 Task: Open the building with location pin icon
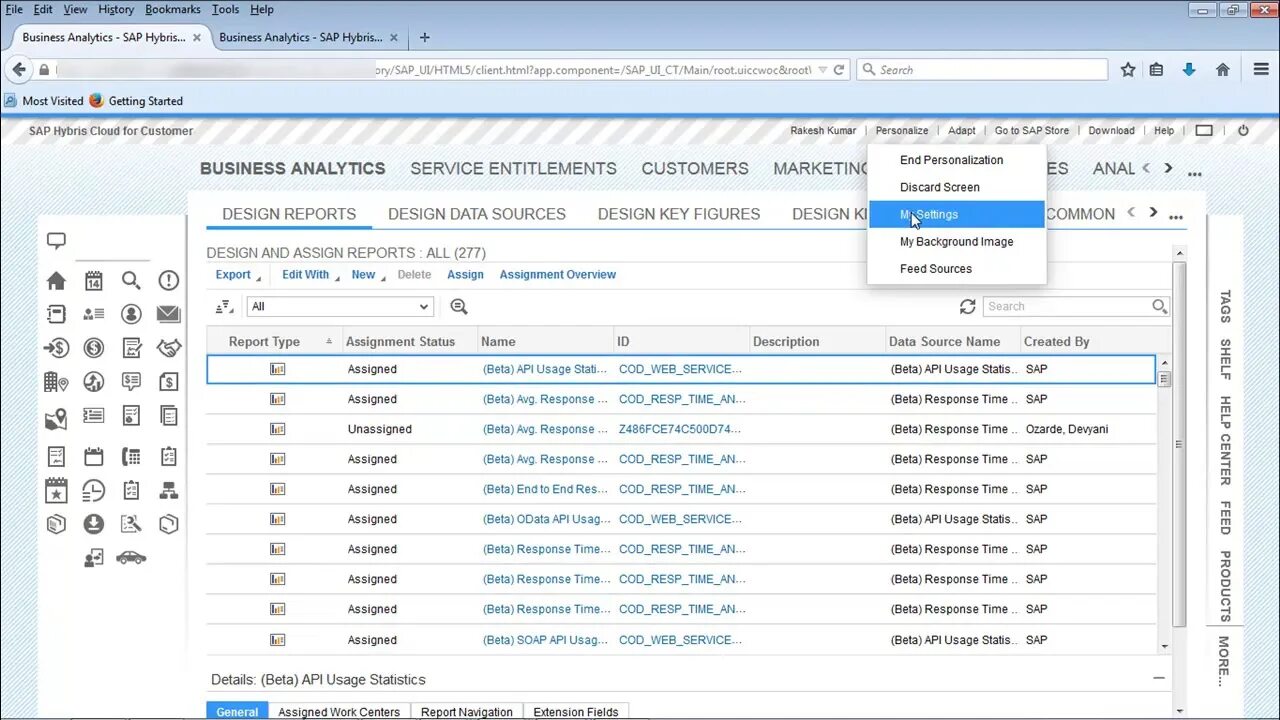pos(56,382)
